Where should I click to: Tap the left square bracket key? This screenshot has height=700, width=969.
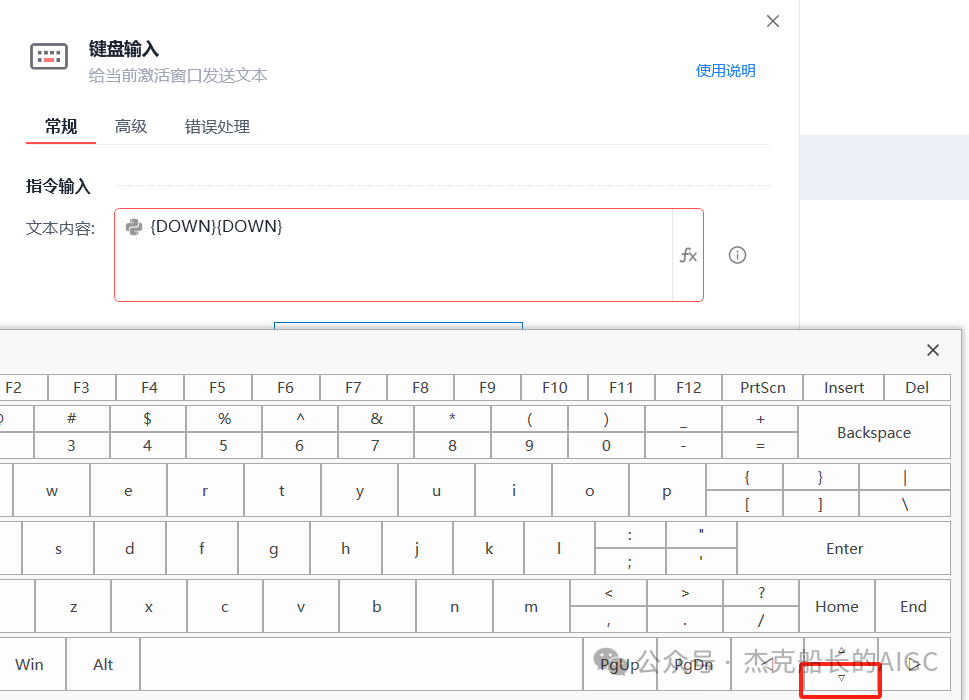pos(747,504)
